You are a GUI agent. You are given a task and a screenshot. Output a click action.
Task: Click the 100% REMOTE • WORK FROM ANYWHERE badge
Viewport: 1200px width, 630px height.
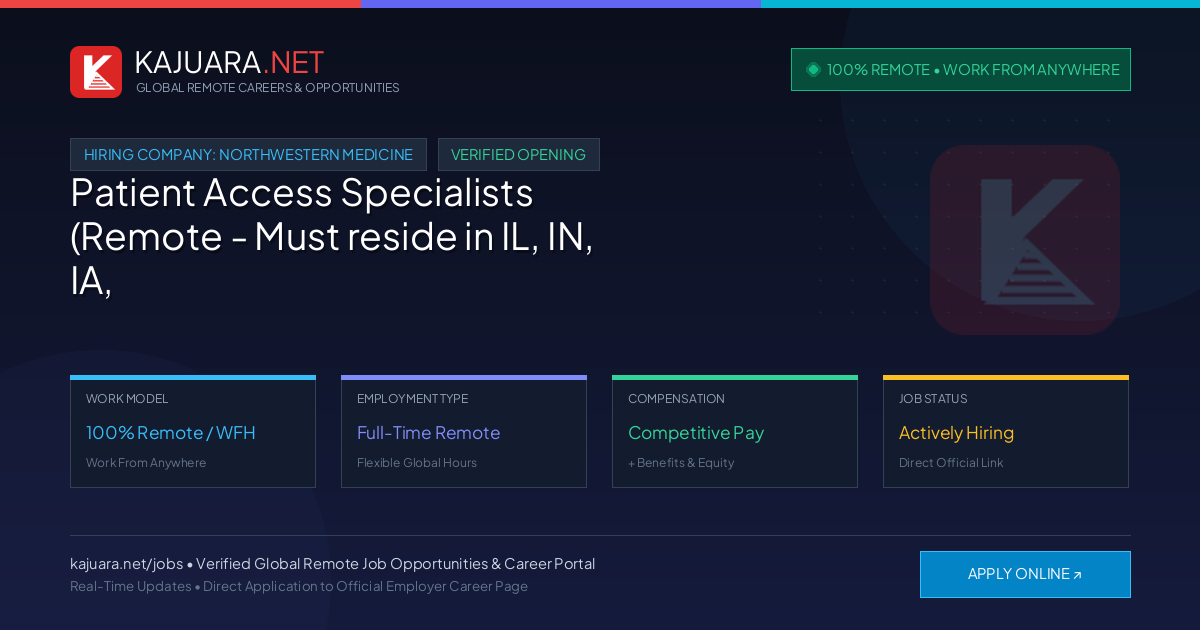(961, 70)
